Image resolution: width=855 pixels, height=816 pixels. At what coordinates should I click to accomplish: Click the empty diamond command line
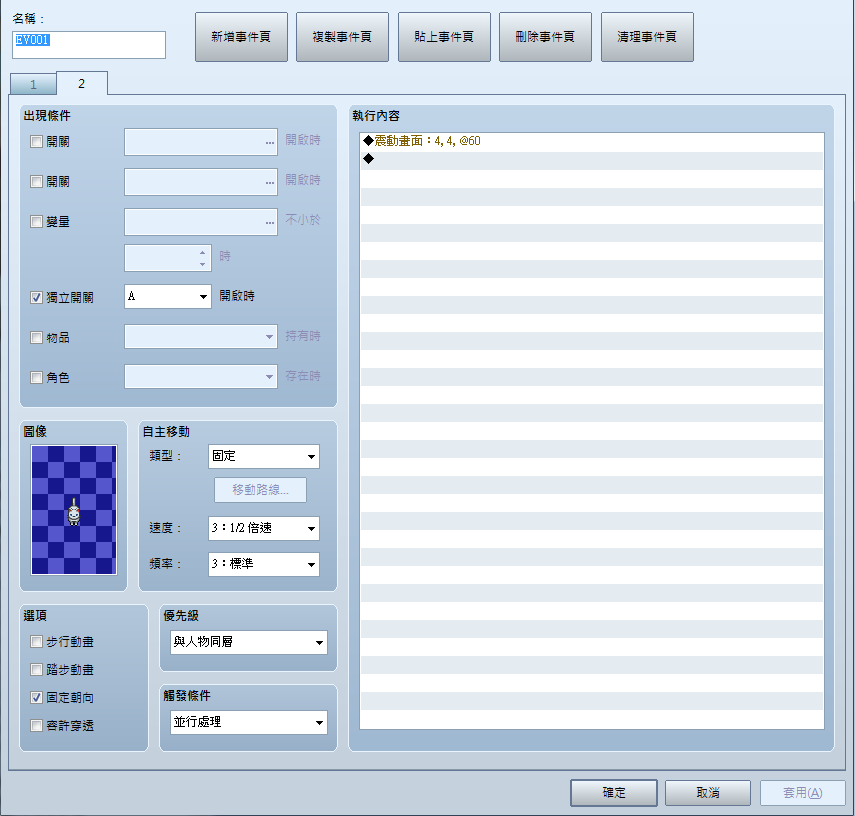tap(592, 160)
